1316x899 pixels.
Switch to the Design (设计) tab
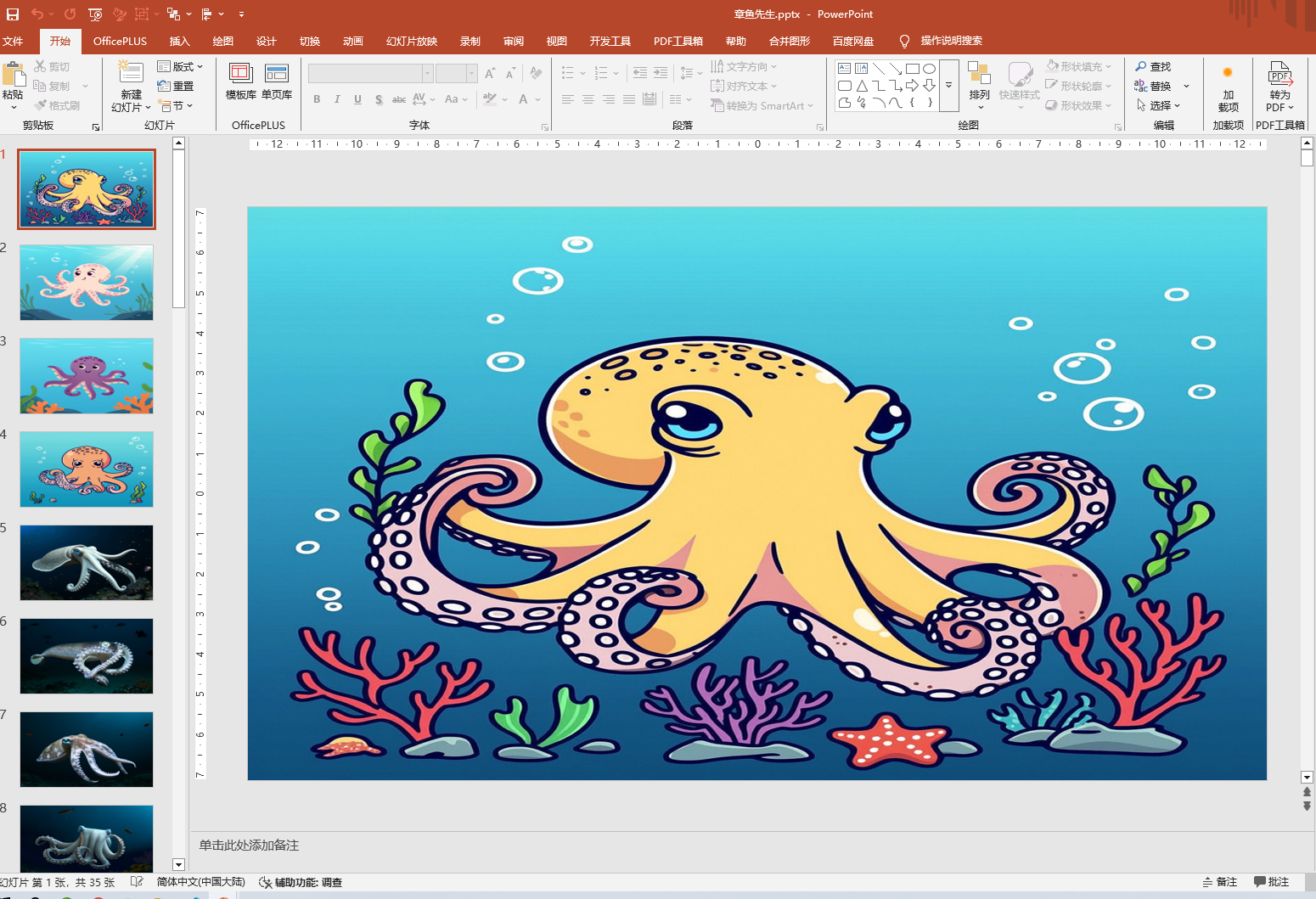tap(266, 41)
